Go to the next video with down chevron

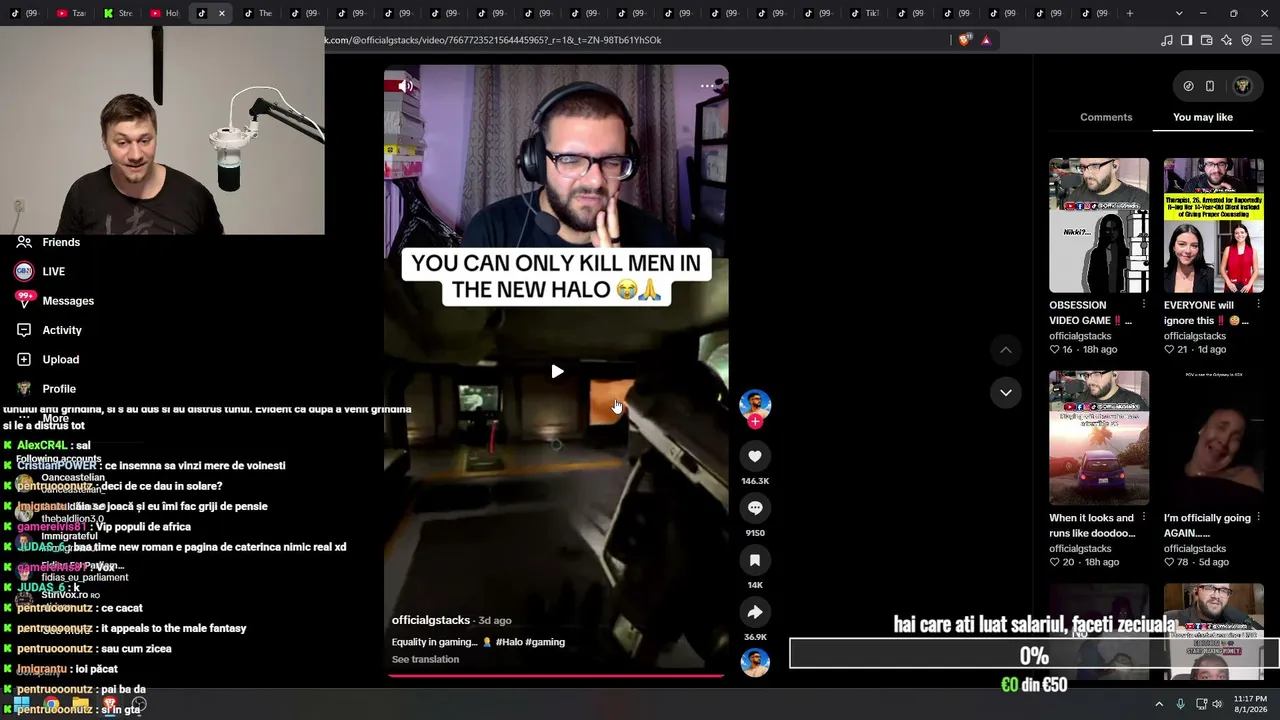tap(1006, 392)
